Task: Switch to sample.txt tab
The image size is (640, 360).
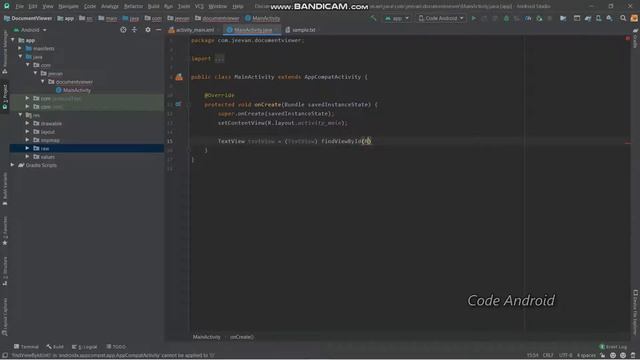Action: click(x=301, y=30)
